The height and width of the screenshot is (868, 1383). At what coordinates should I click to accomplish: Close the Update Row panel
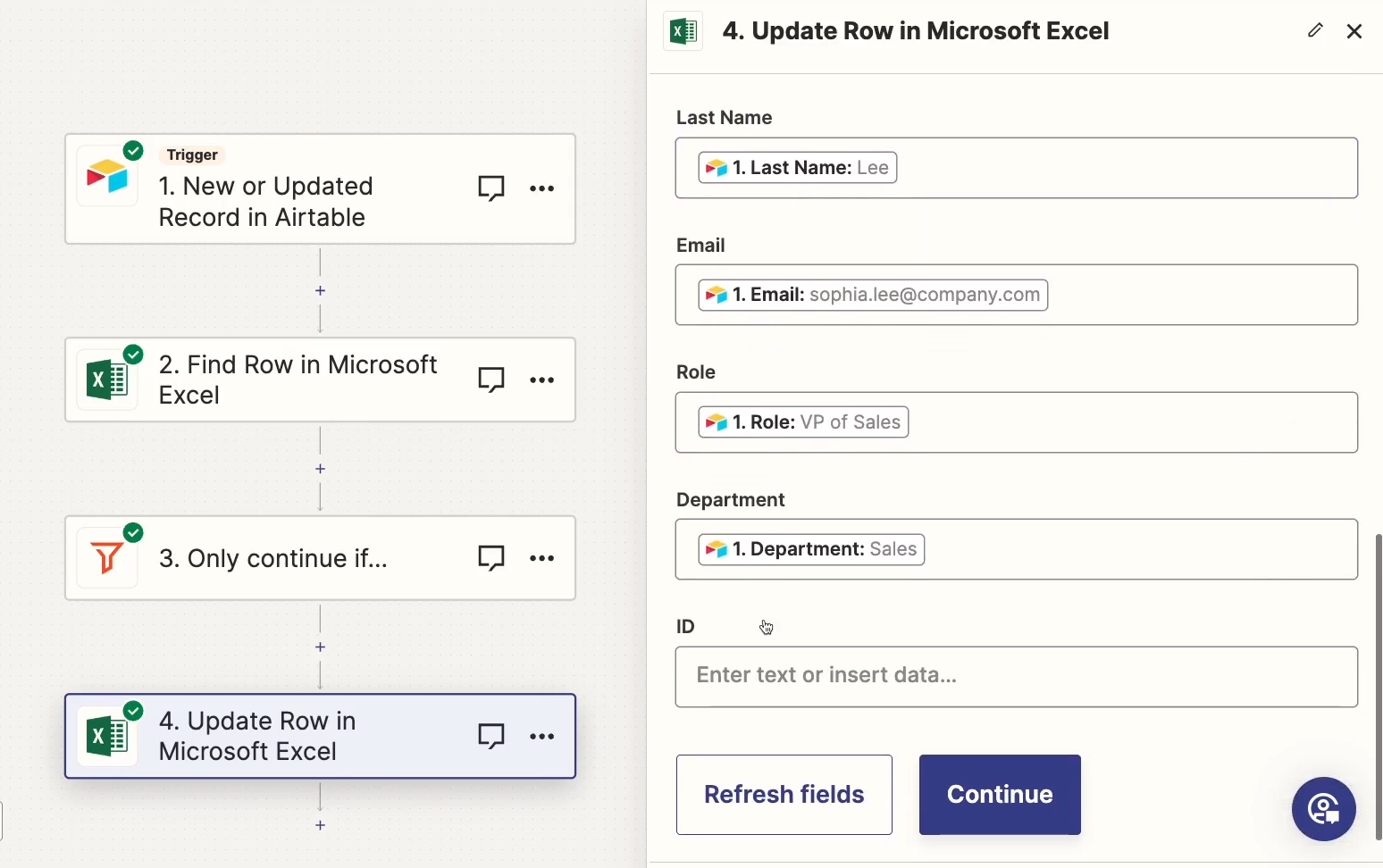pyautogui.click(x=1354, y=31)
